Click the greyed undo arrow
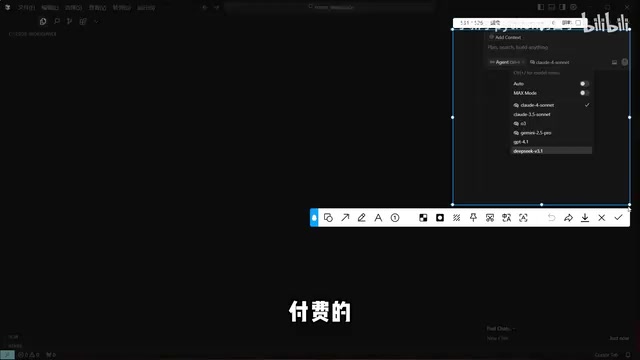The image size is (640, 360). (551, 218)
